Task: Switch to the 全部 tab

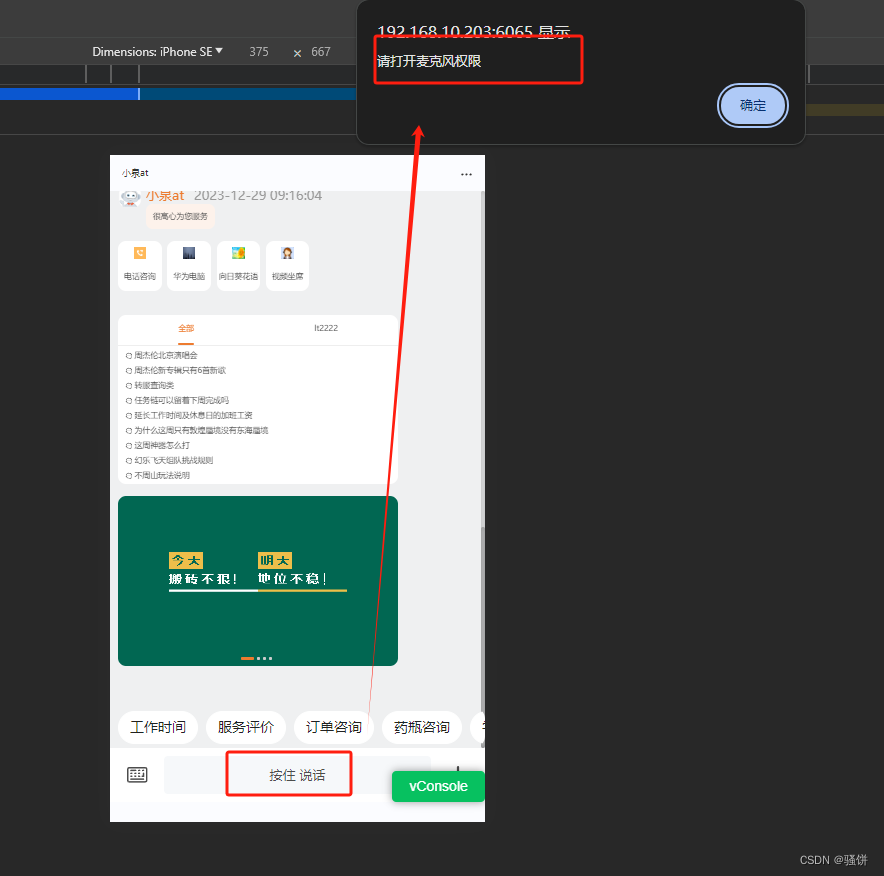Action: [186, 328]
